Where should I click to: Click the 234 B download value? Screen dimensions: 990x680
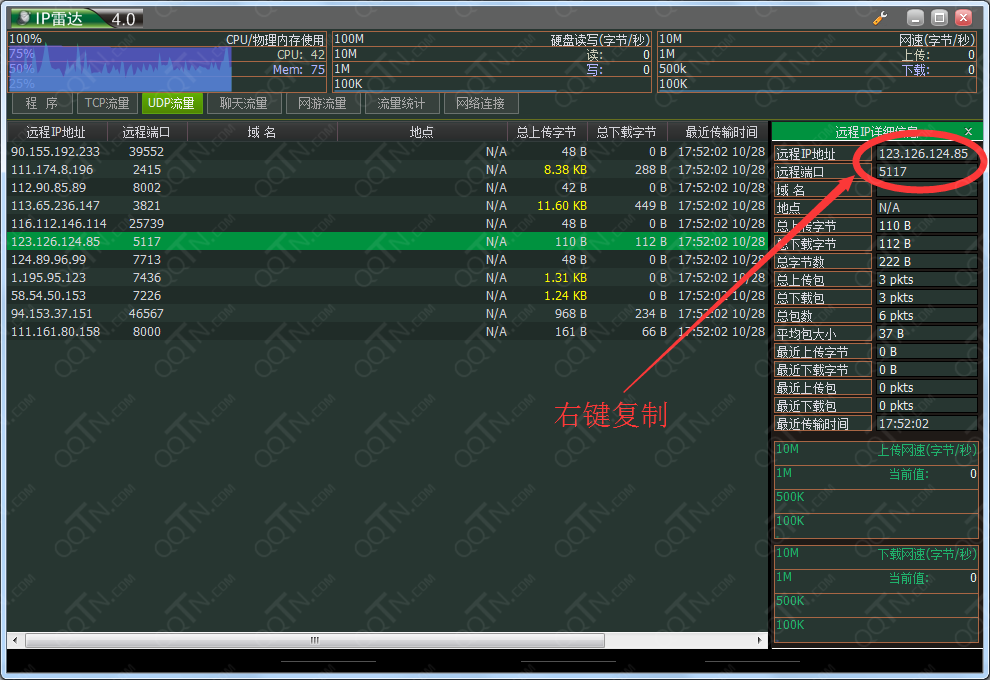click(650, 313)
